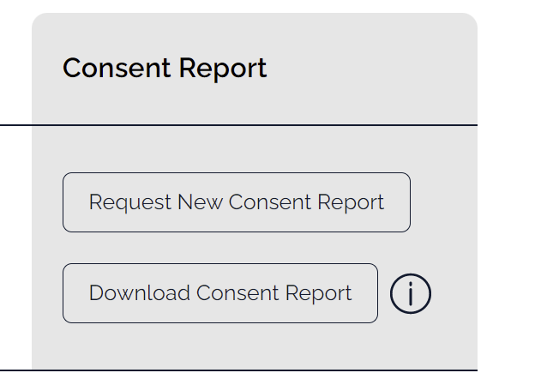The height and width of the screenshot is (392, 536).
Task: Open the circled 'i' information tooltip
Action: click(411, 293)
